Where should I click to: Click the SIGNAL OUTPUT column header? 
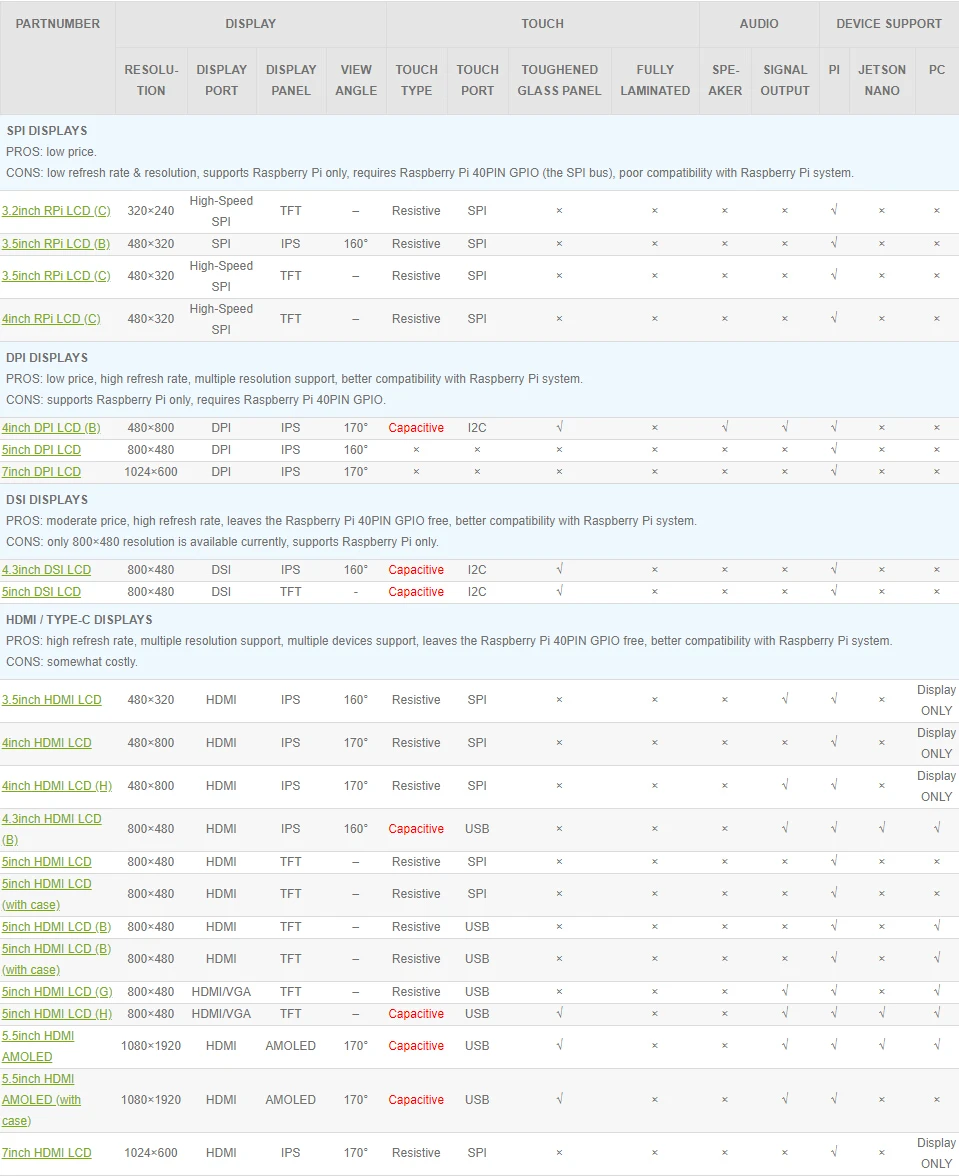(x=785, y=80)
